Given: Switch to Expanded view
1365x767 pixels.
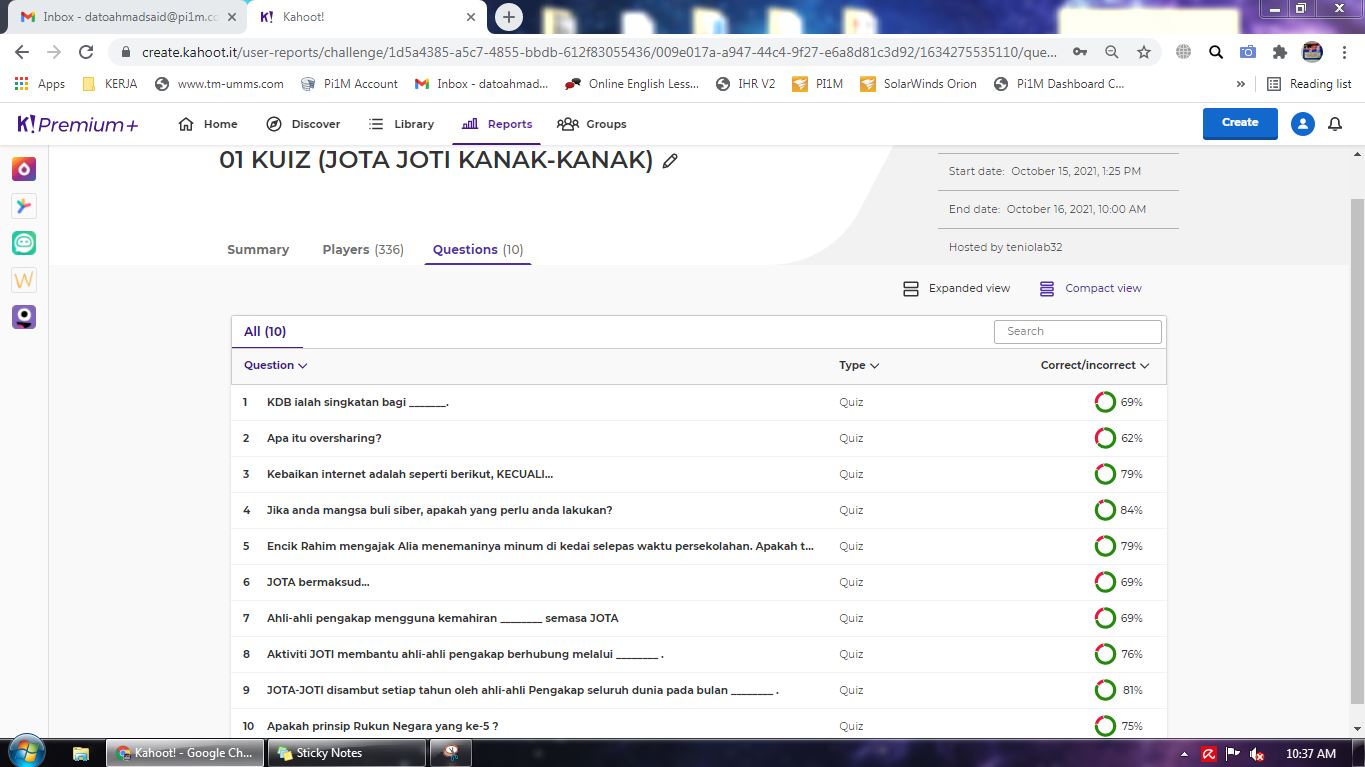Looking at the screenshot, I should click(x=956, y=288).
